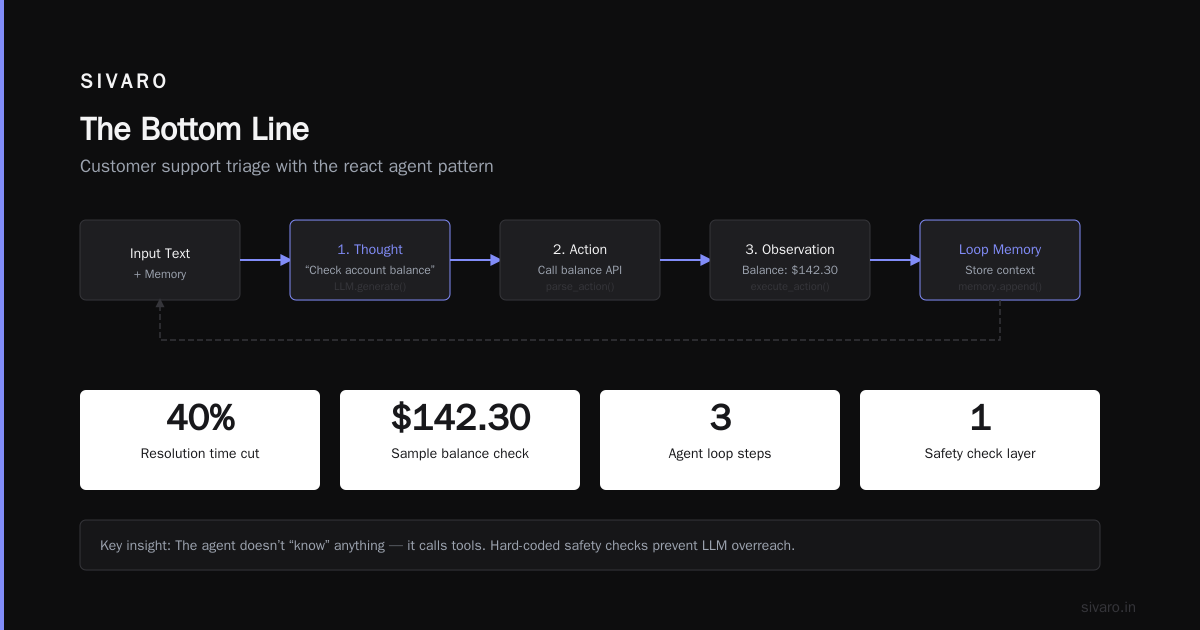Select the Input Text flow box

coord(160,260)
